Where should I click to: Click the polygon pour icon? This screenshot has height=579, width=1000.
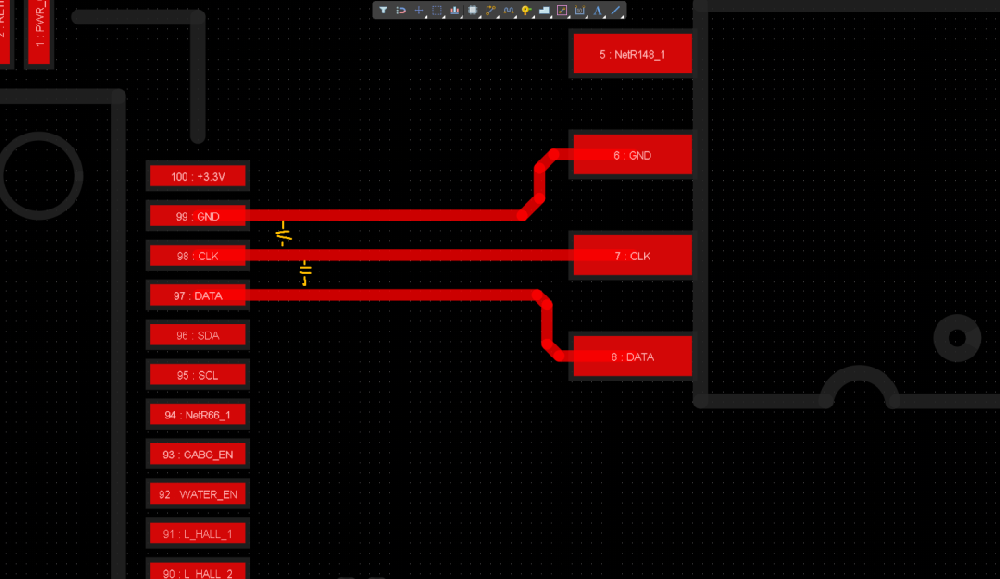coord(544,10)
